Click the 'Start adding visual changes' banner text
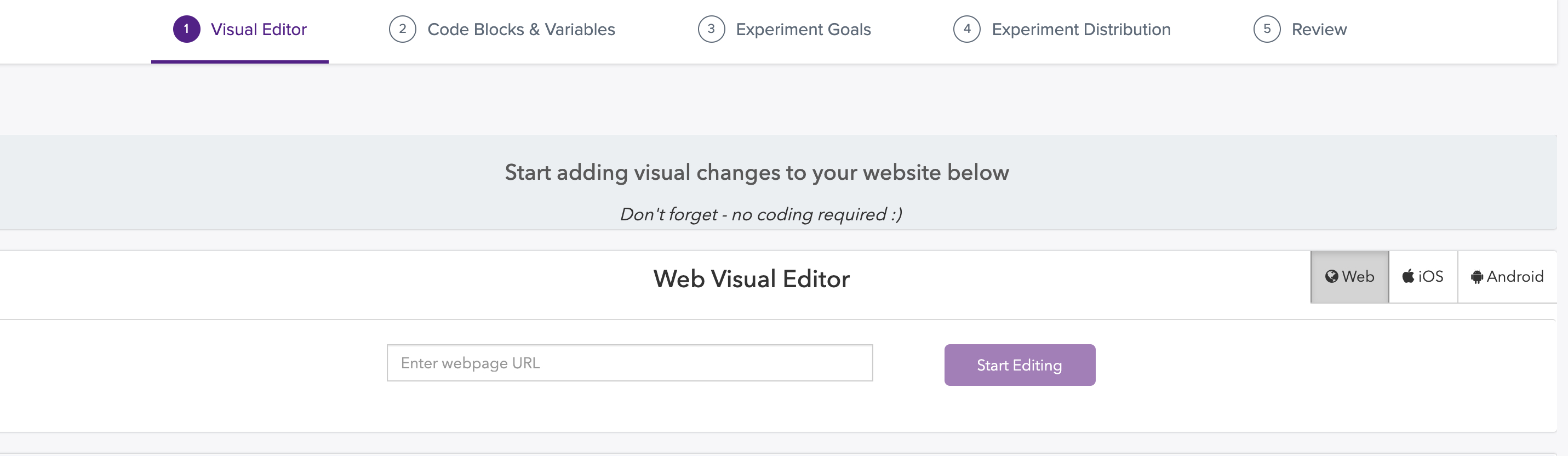1568x456 pixels. coord(757,172)
